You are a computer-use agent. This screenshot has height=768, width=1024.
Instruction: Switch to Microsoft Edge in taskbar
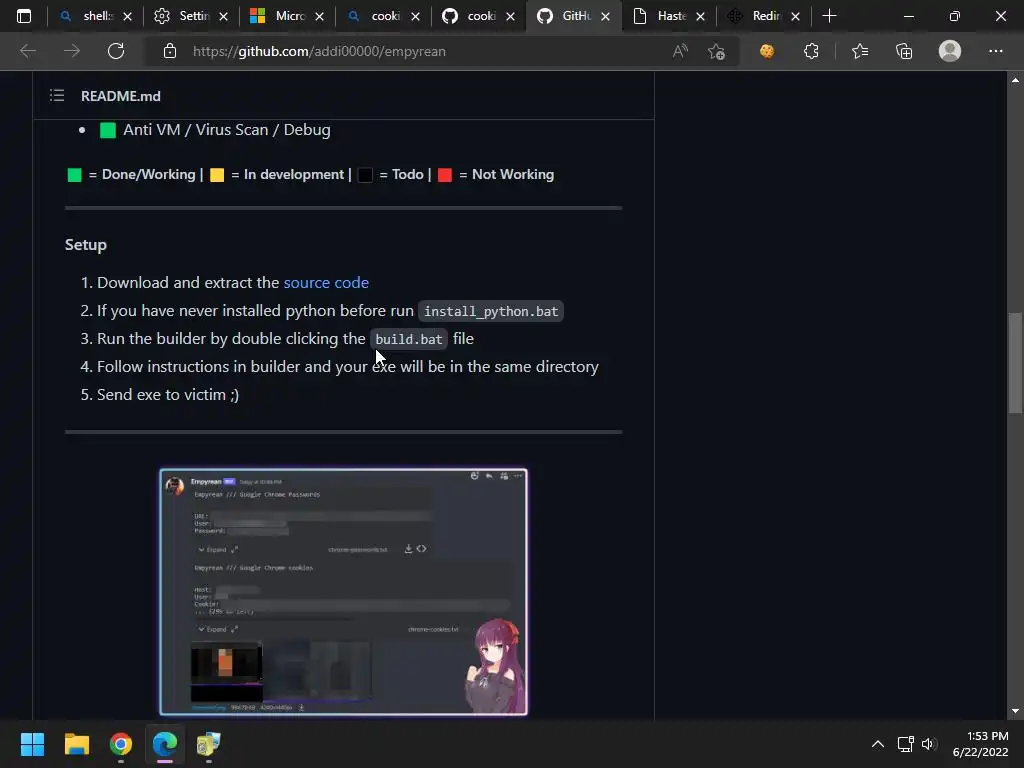click(165, 744)
